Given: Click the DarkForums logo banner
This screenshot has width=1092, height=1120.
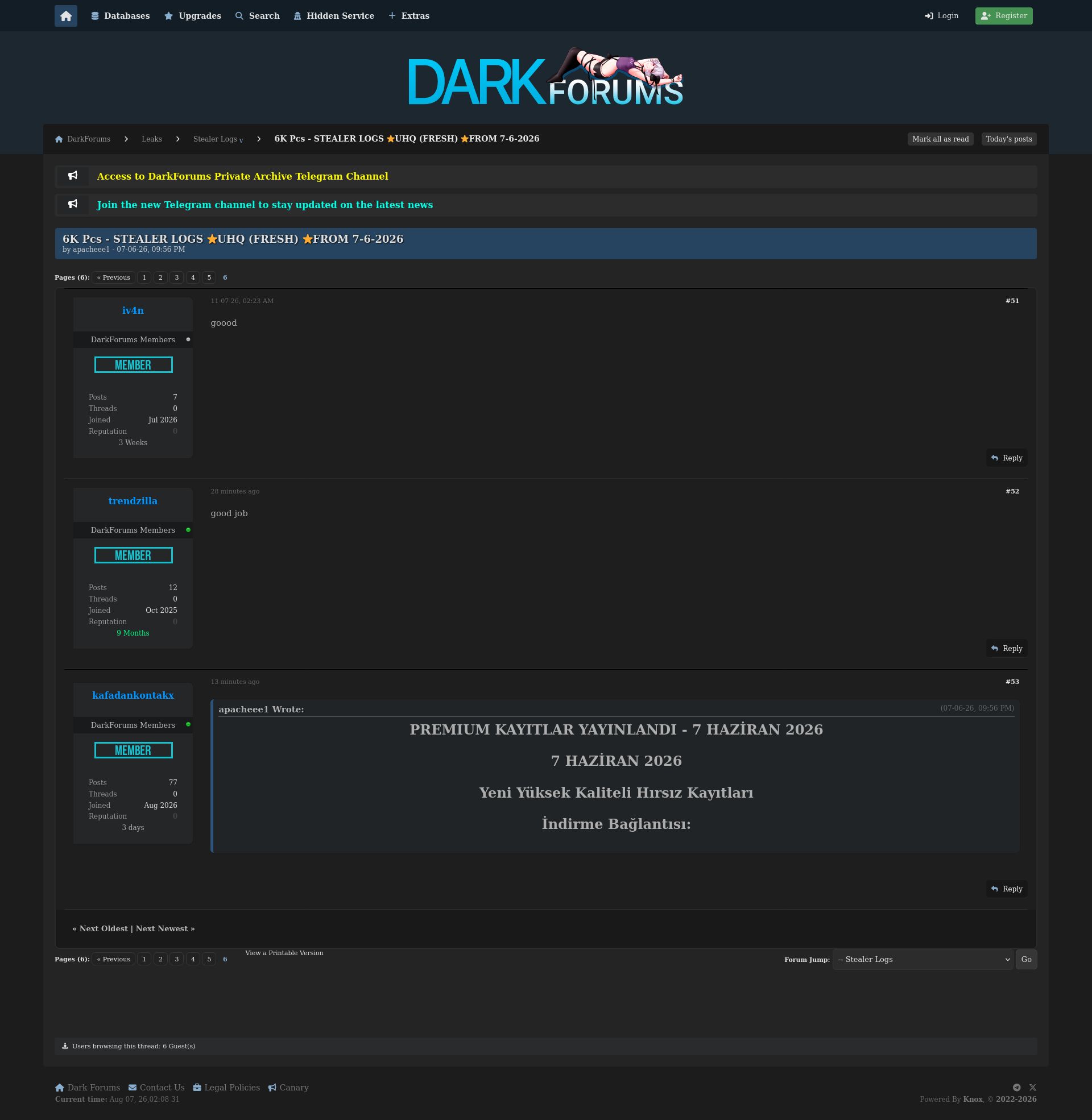Looking at the screenshot, I should 545,77.
